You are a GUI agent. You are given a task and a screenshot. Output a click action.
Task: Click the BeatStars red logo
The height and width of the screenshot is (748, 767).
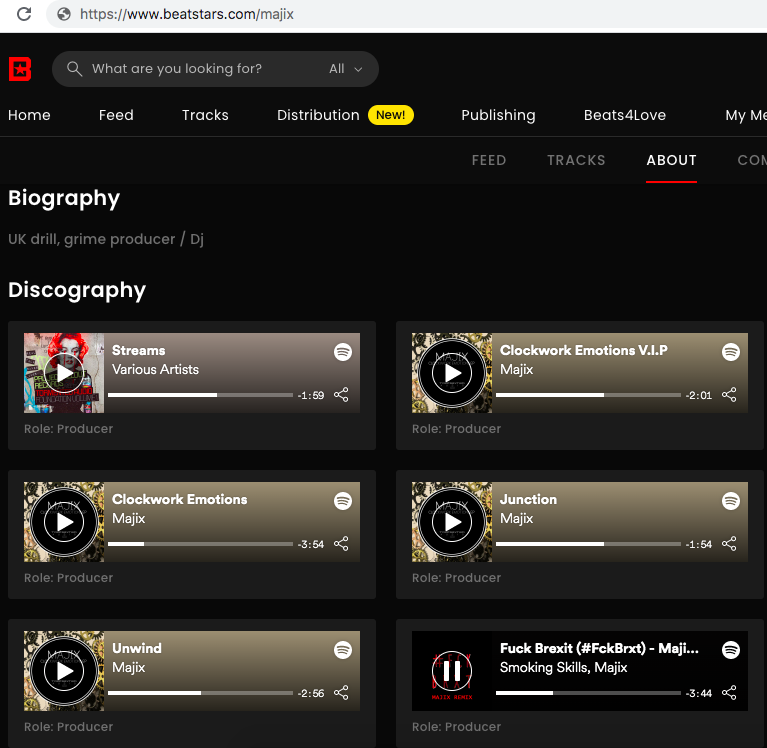(20, 69)
